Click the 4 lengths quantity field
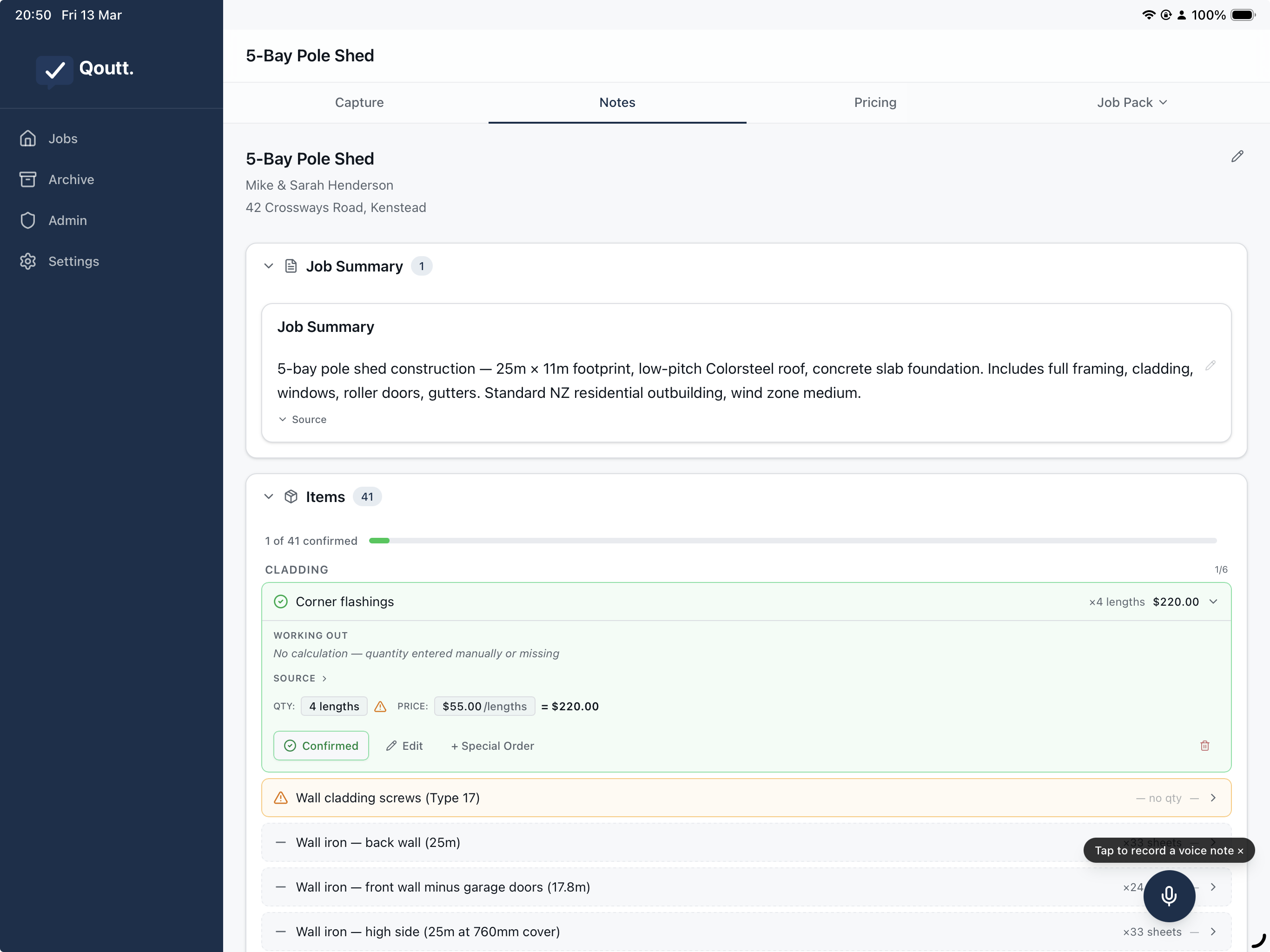1270x952 pixels. point(334,706)
